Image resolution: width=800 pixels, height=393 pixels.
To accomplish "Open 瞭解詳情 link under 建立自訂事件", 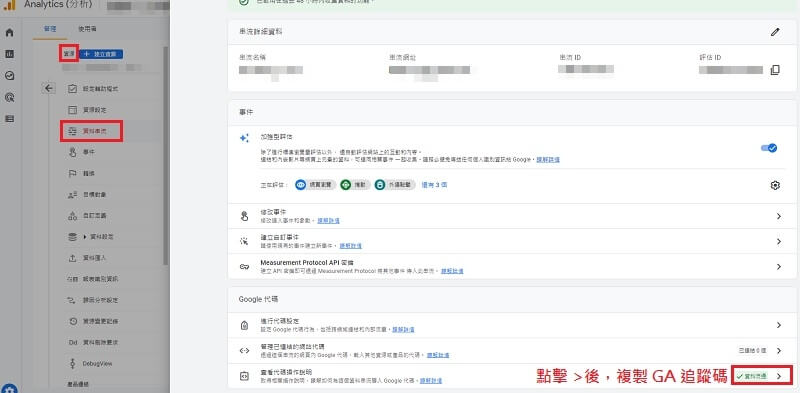I will (x=351, y=245).
